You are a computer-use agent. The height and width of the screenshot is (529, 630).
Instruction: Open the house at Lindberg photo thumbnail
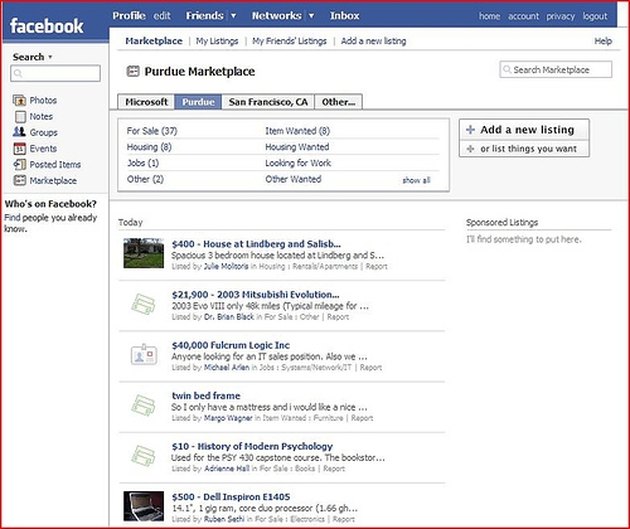(143, 253)
